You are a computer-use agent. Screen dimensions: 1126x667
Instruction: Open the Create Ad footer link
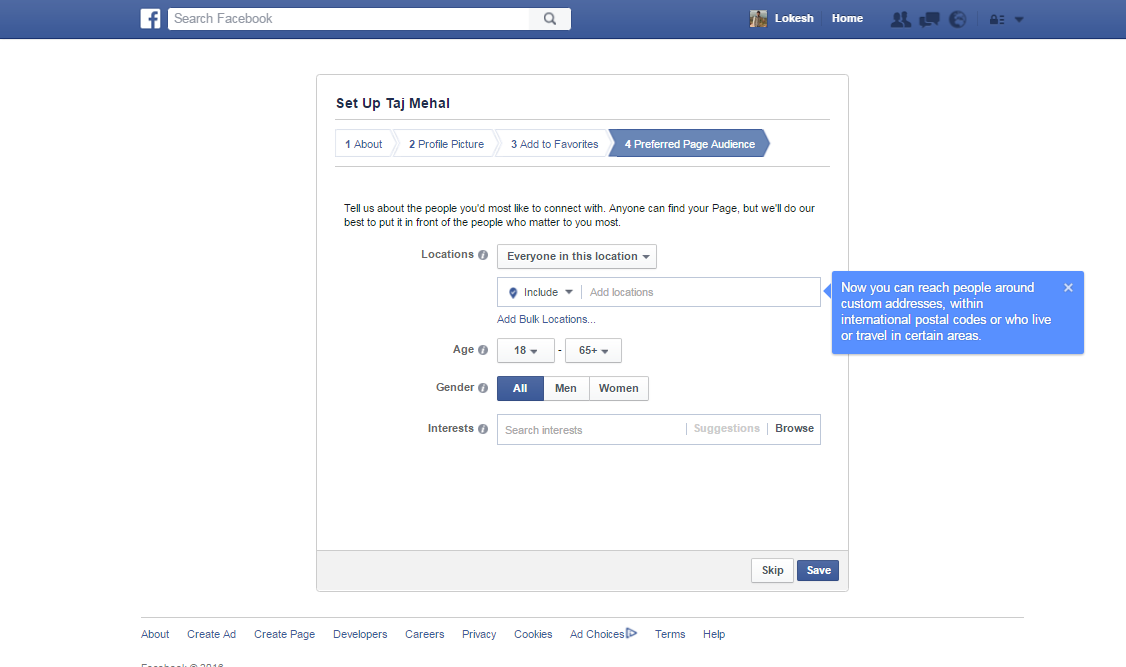212,634
